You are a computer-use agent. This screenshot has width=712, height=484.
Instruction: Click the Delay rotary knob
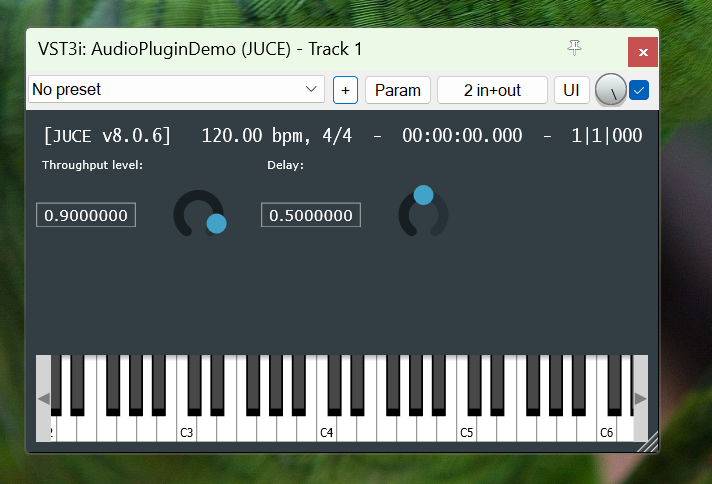click(x=424, y=212)
